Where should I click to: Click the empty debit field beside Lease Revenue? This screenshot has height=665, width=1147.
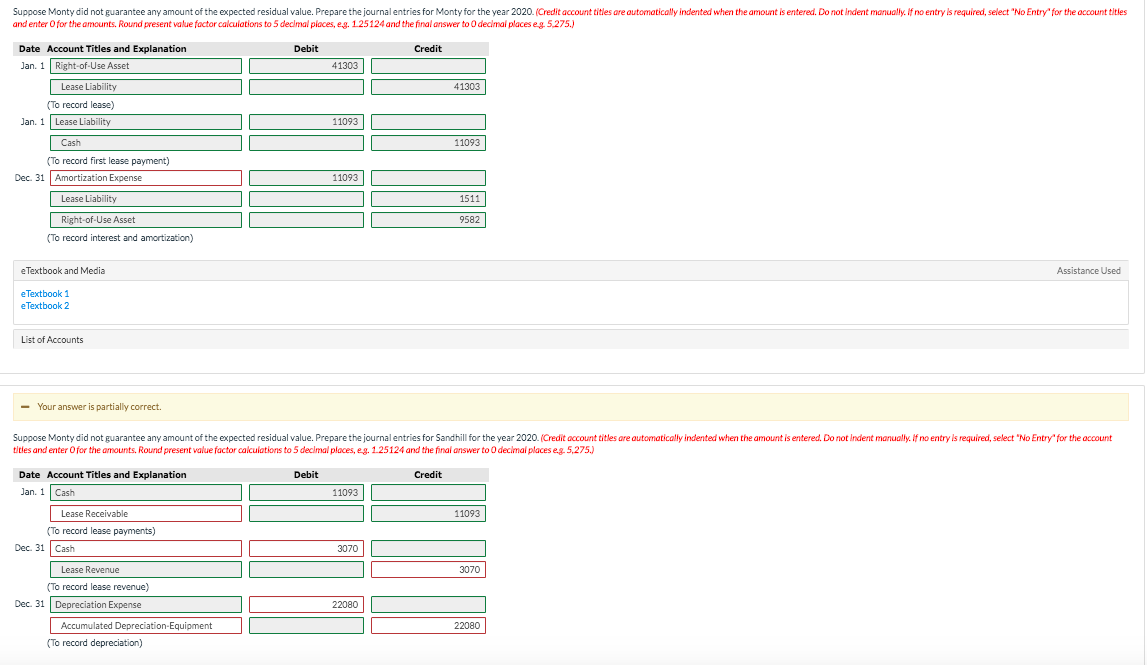pyautogui.click(x=306, y=570)
